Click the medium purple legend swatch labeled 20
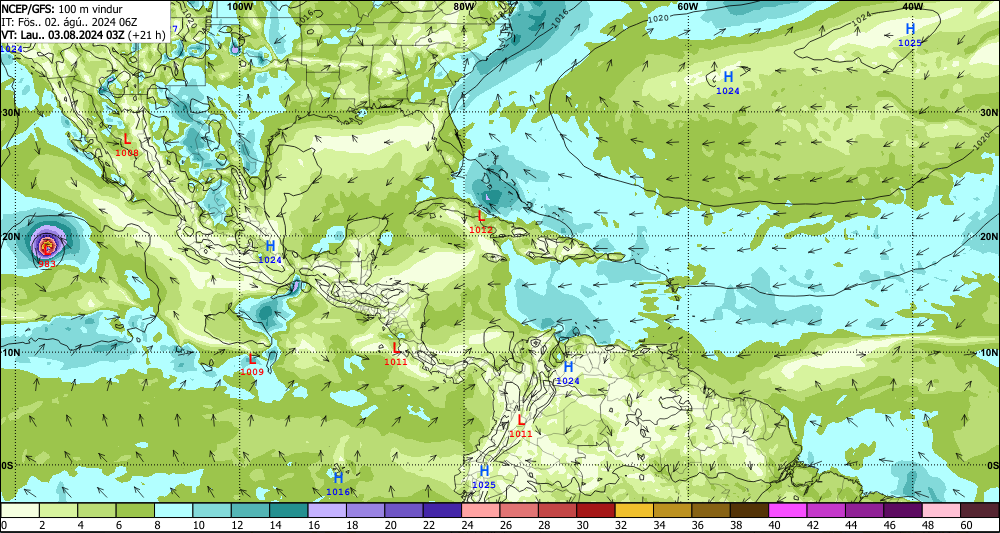Viewport: 1000px width, 533px height. (403, 510)
